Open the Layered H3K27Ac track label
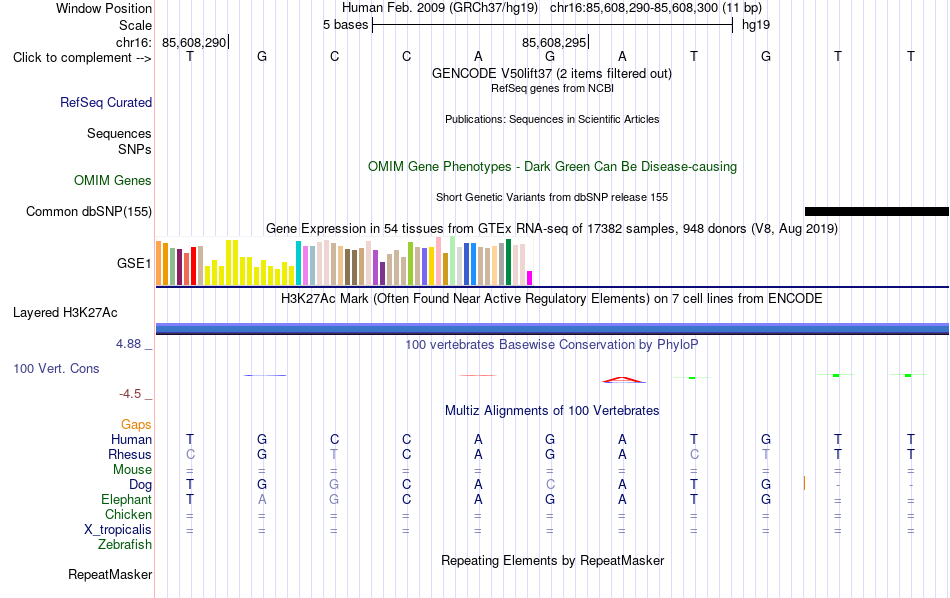Image resolution: width=950 pixels, height=598 pixels. point(65,313)
